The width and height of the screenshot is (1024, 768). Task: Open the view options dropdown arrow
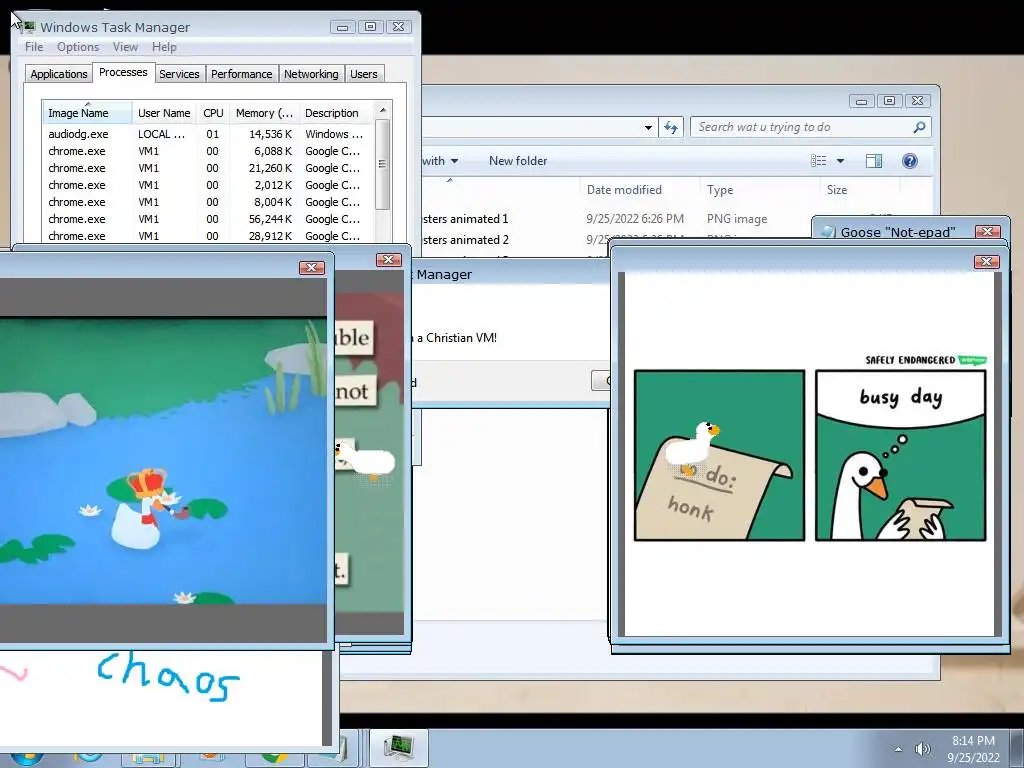point(840,161)
